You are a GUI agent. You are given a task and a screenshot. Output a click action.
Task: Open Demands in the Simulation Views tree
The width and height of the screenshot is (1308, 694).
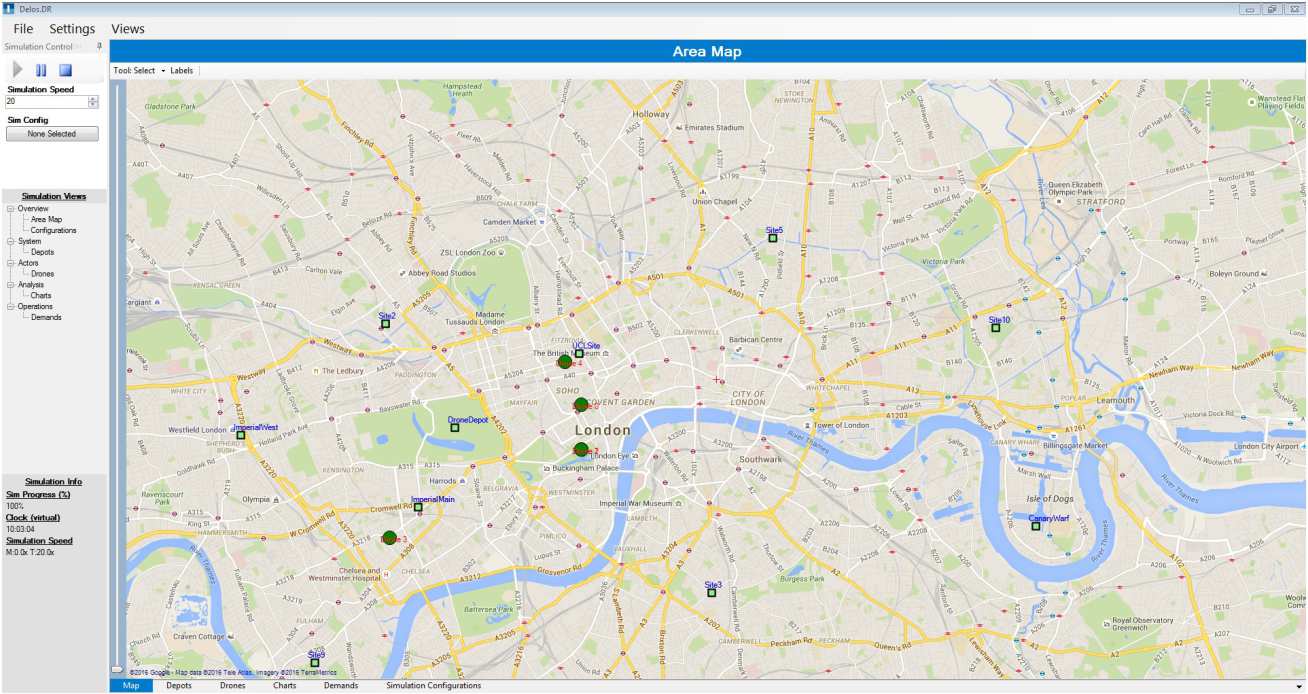(x=46, y=317)
